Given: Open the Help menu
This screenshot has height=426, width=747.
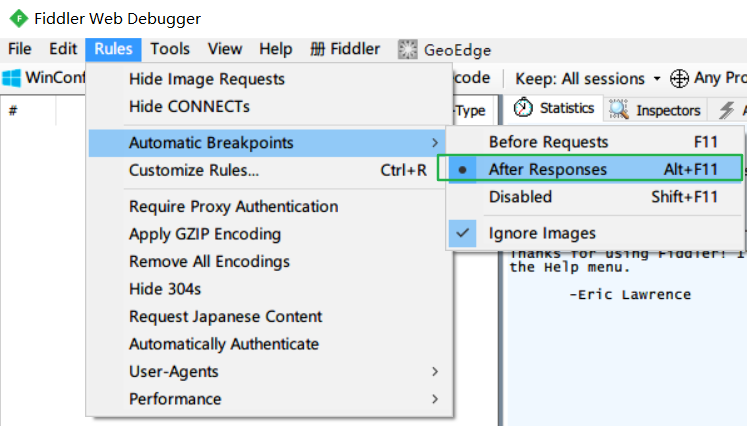Looking at the screenshot, I should click(x=276, y=49).
